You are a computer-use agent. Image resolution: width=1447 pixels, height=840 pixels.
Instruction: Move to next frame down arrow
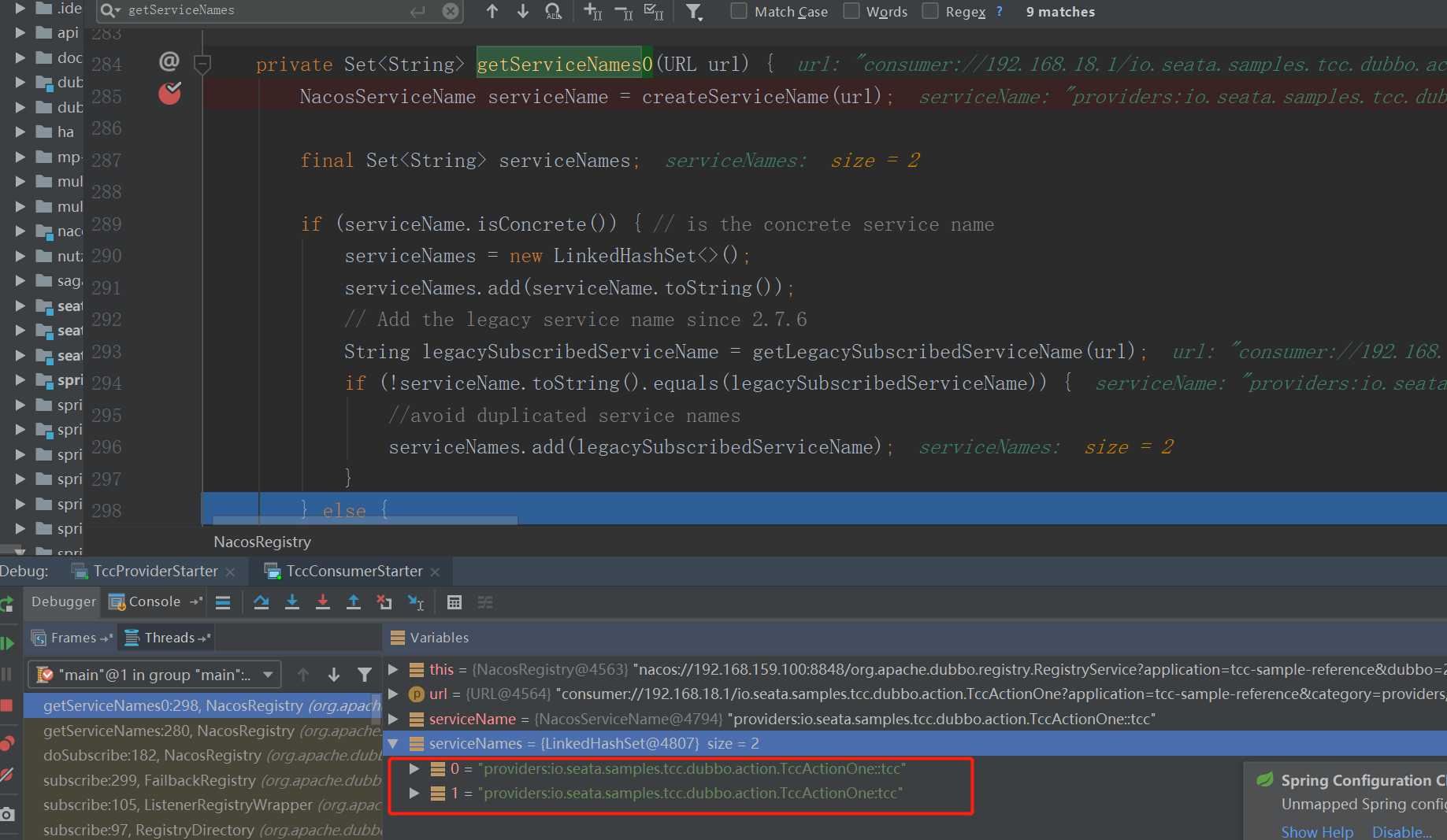[x=334, y=675]
